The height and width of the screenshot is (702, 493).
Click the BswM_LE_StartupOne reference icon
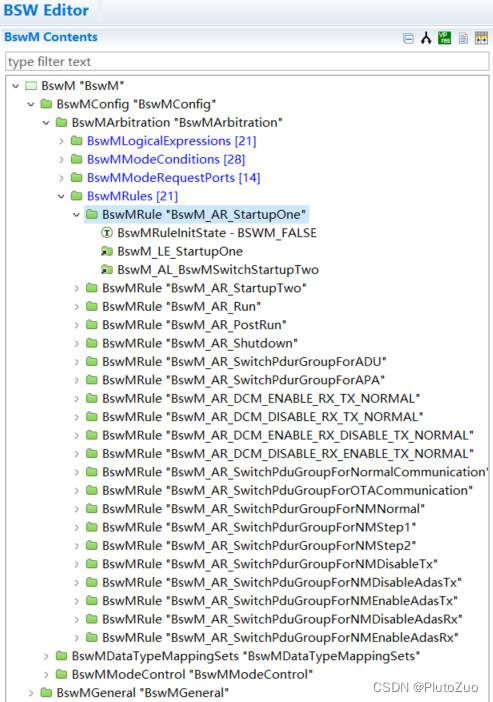click(x=107, y=251)
